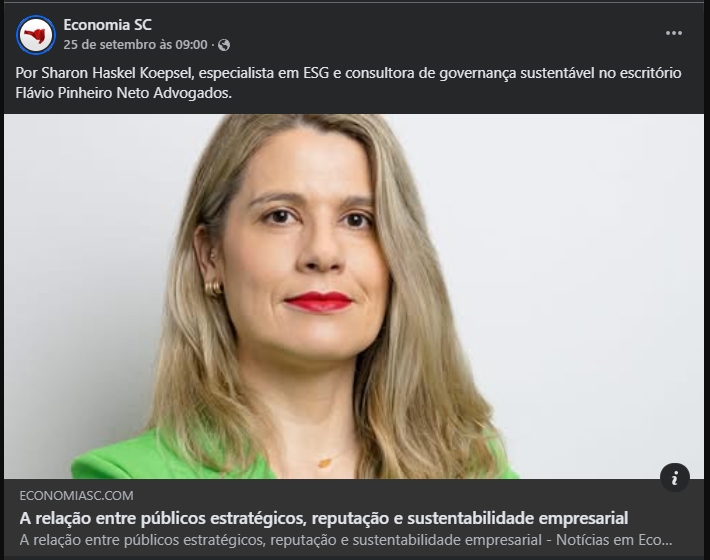
Task: Click the gray article description snippet
Action: (345, 540)
